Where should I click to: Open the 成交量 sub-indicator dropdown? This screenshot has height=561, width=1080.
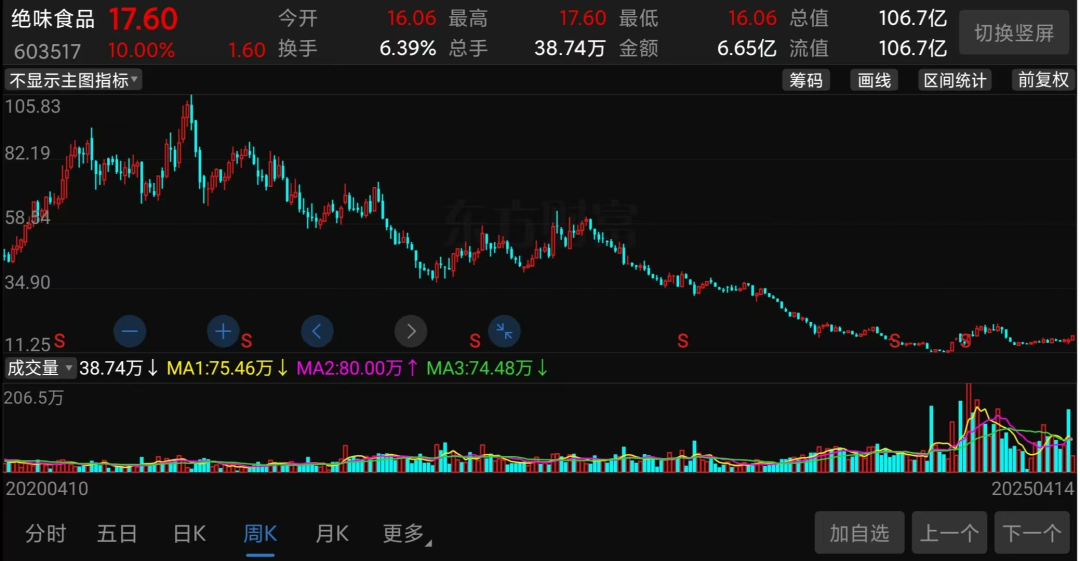point(39,368)
